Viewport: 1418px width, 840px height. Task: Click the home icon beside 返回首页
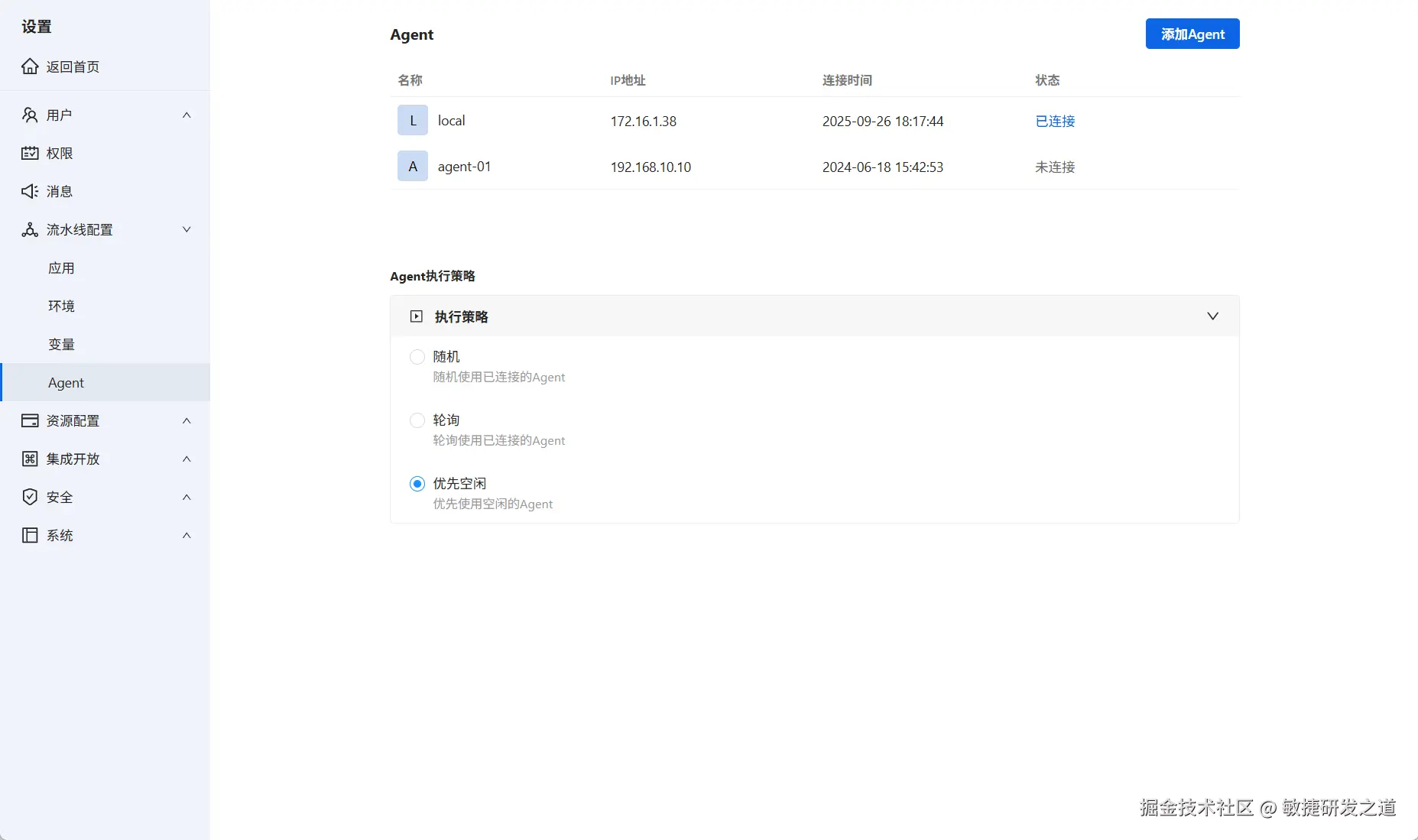[x=30, y=66]
